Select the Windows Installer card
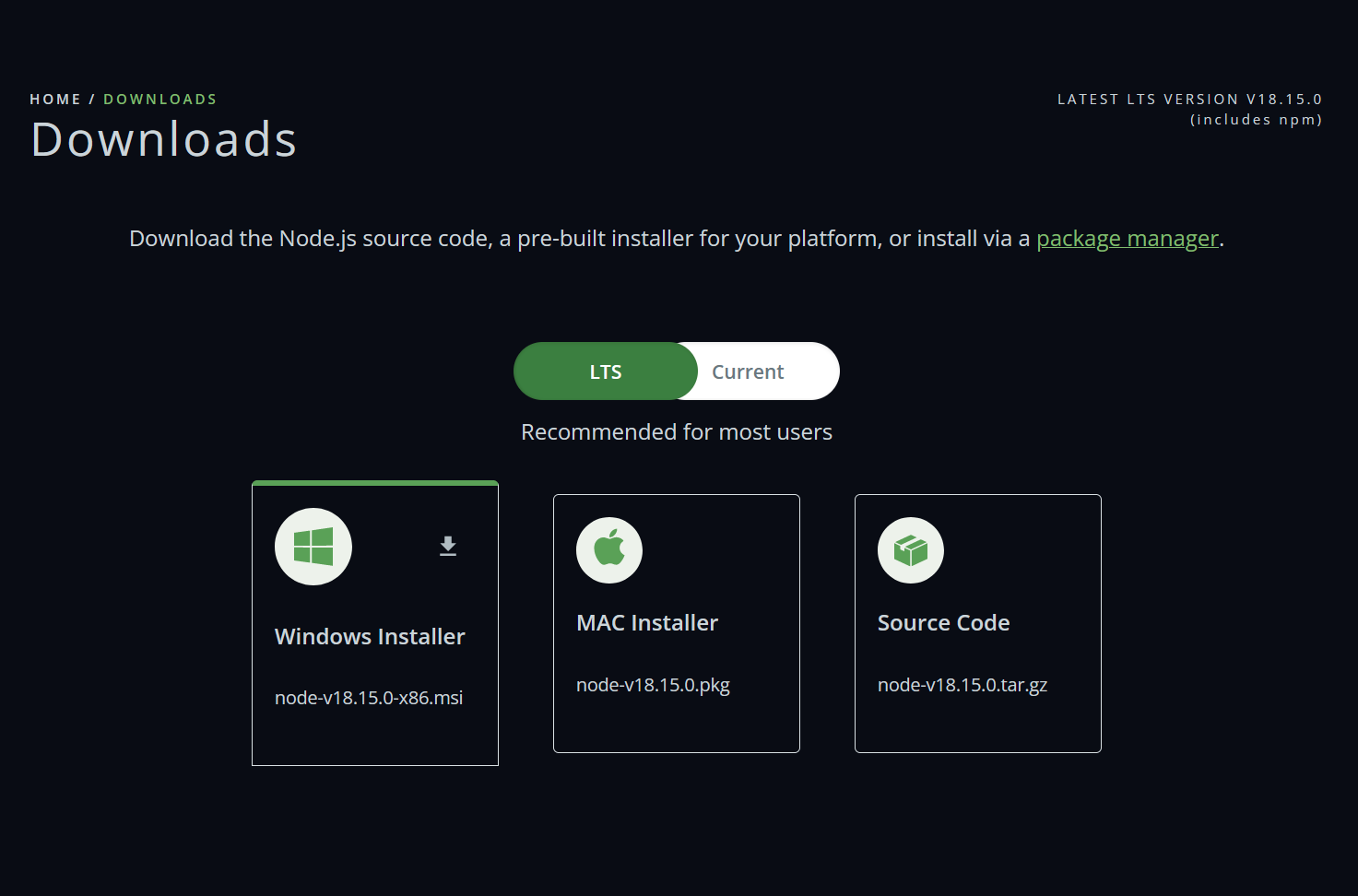Viewport: 1358px width, 896px height. pyautogui.click(x=374, y=623)
